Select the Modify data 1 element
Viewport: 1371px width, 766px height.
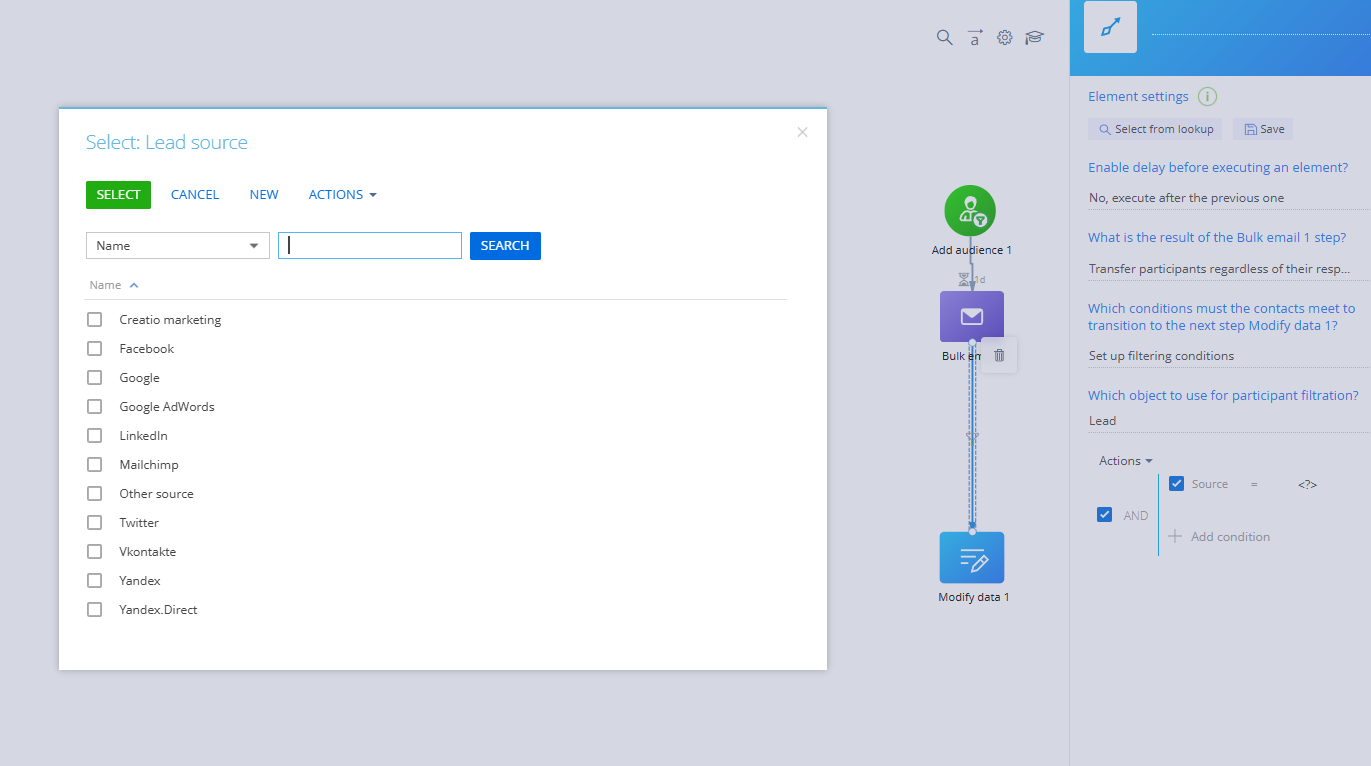click(x=972, y=557)
